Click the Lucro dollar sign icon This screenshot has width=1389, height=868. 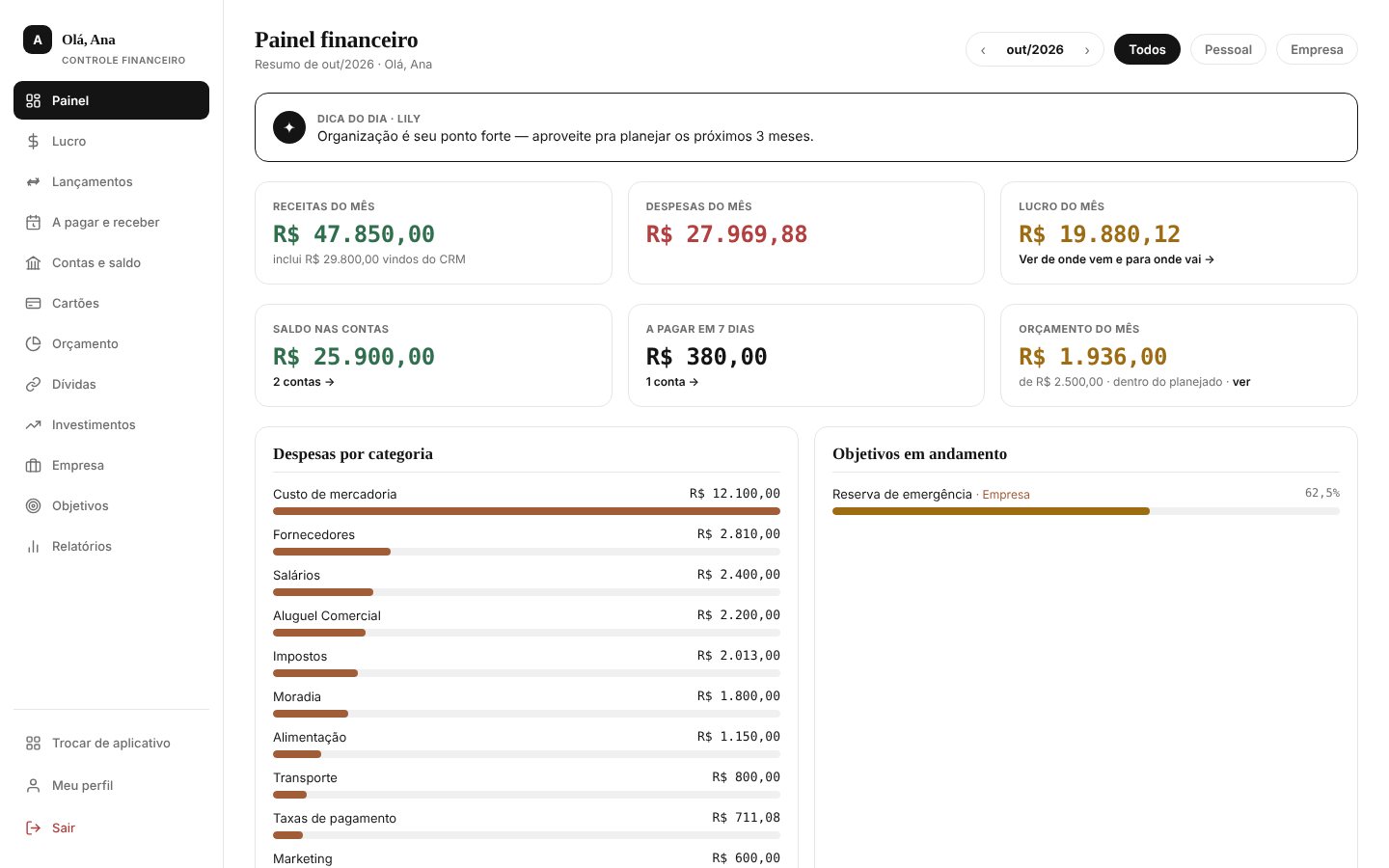[33, 141]
